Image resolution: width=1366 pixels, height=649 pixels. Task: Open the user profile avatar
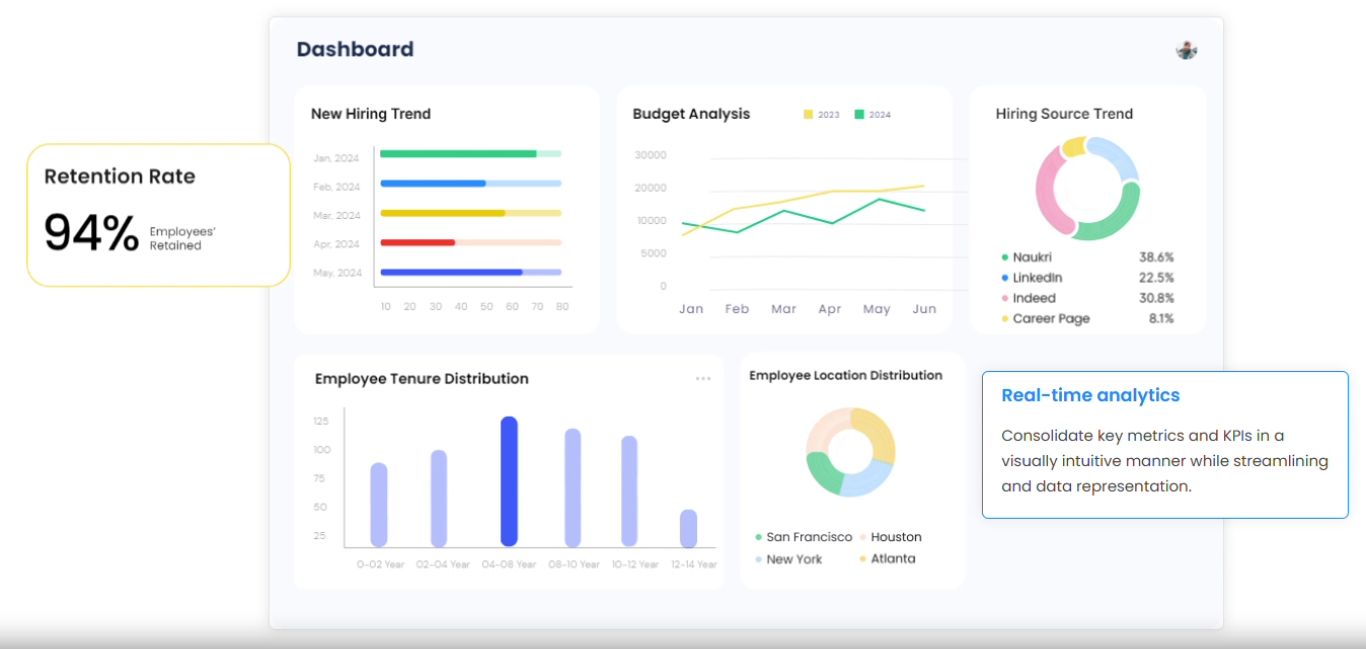1186,50
